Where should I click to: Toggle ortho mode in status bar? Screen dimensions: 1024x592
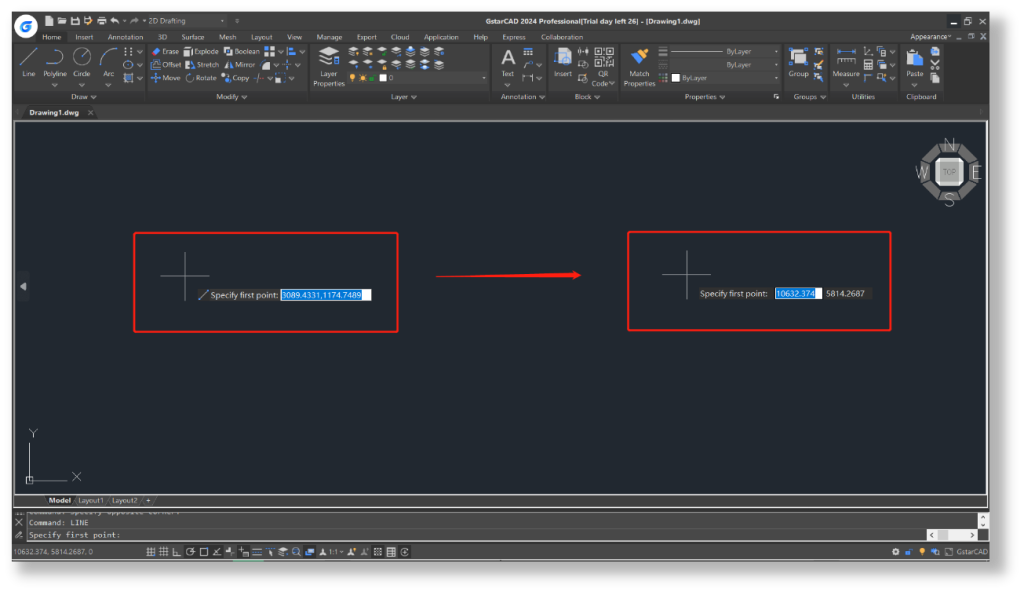pos(173,551)
